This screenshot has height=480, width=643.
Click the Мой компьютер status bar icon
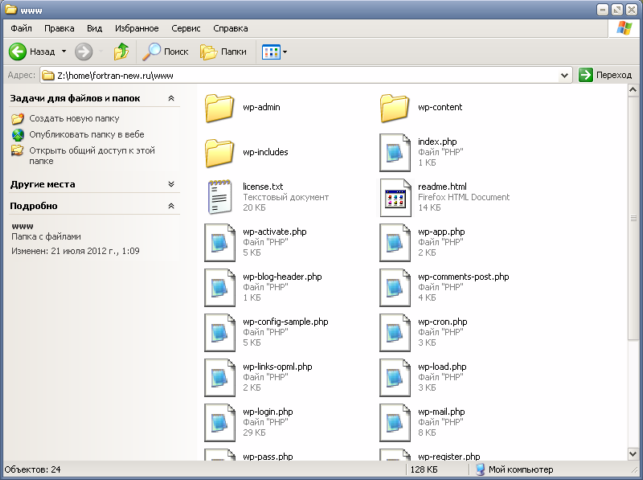[480, 469]
